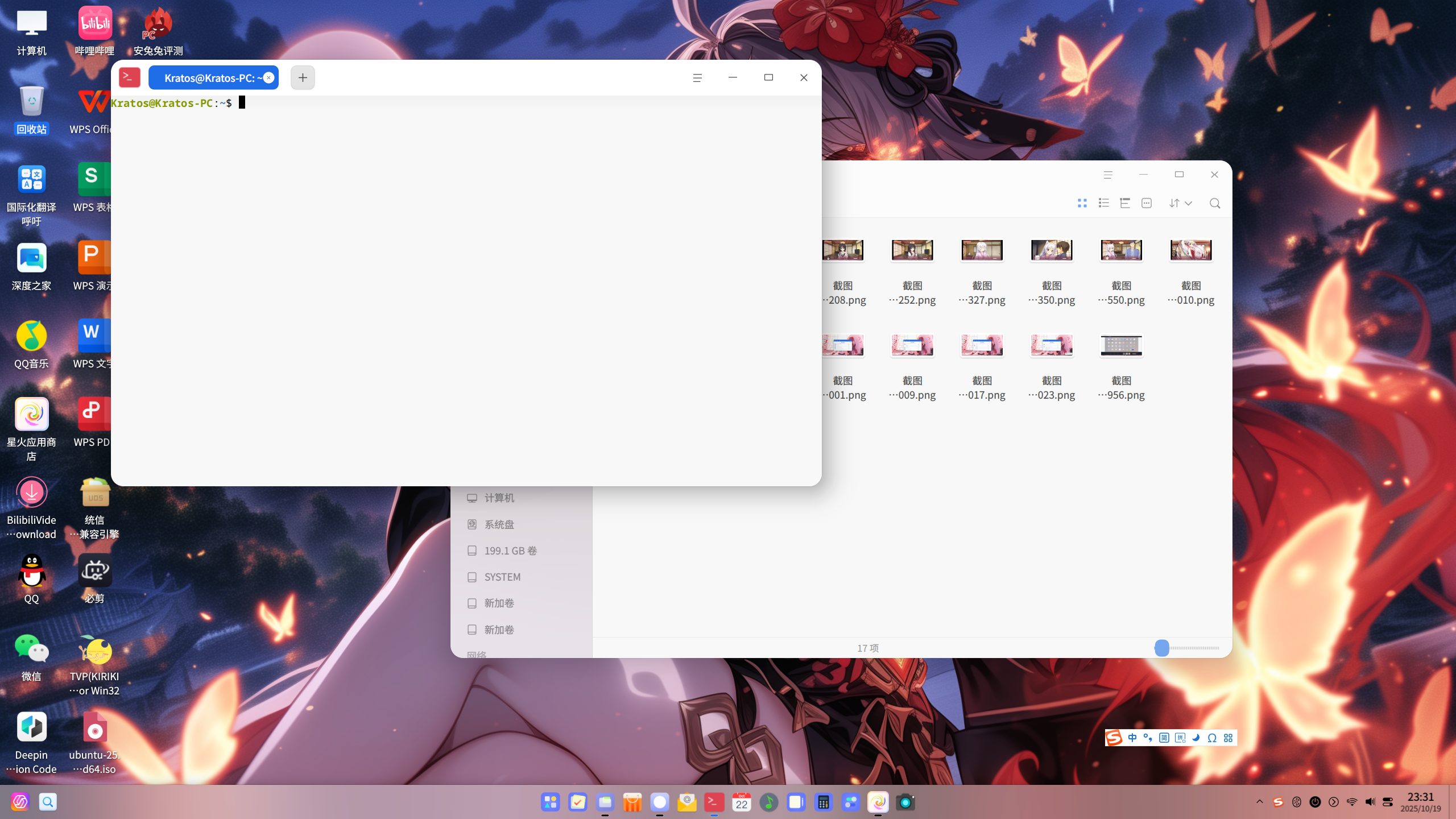
Task: Open quick settings toggle panel in tray
Action: pyautogui.click(x=1388, y=802)
